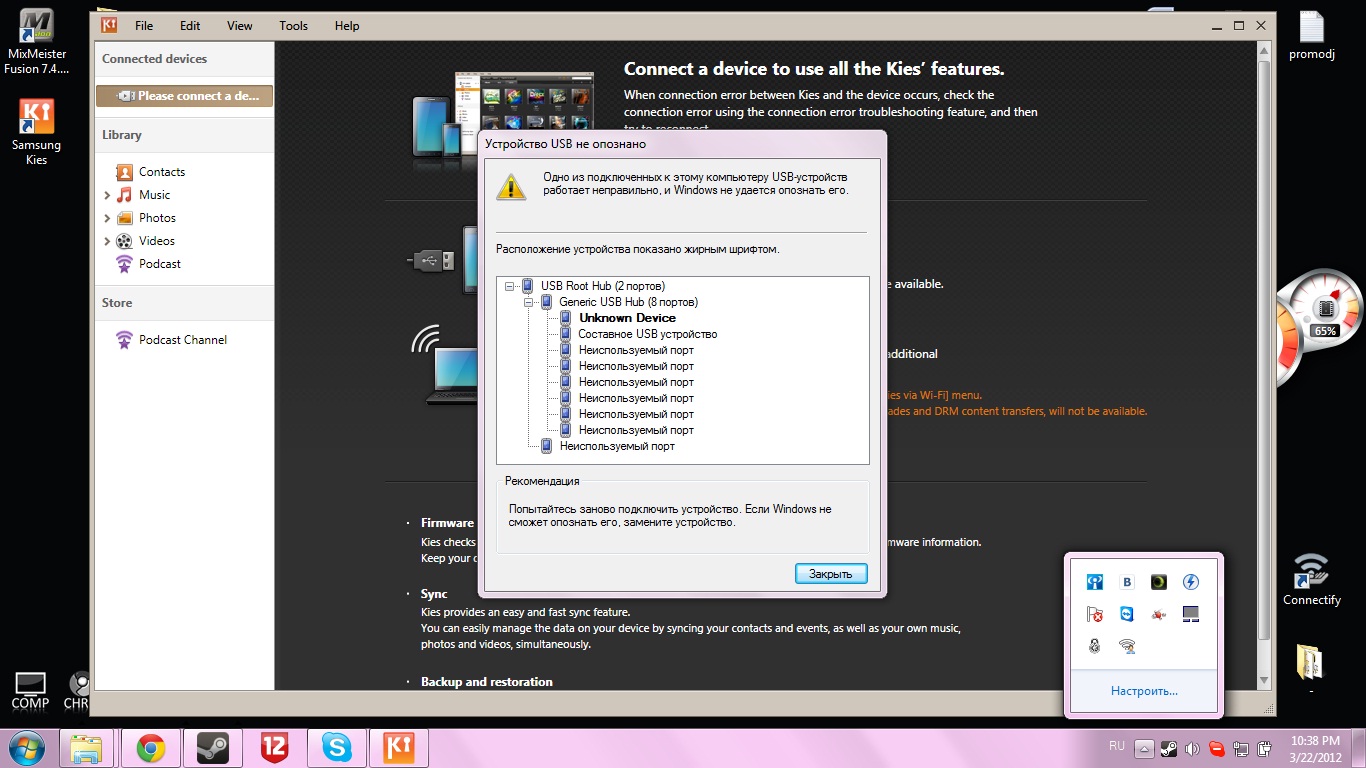Click the RU language indicator
1366x768 pixels.
[1117, 746]
